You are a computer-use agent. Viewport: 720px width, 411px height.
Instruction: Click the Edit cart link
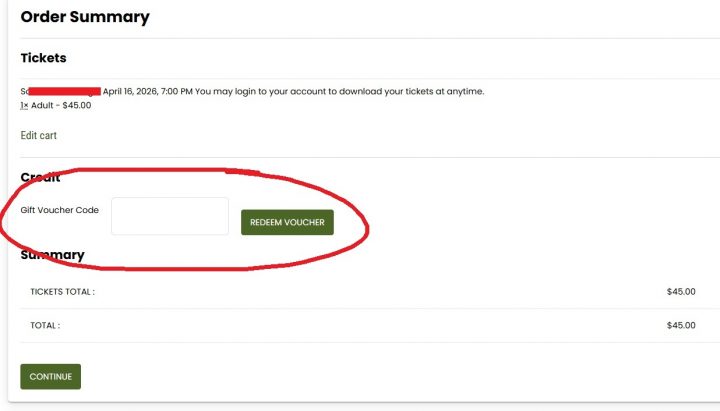point(39,135)
